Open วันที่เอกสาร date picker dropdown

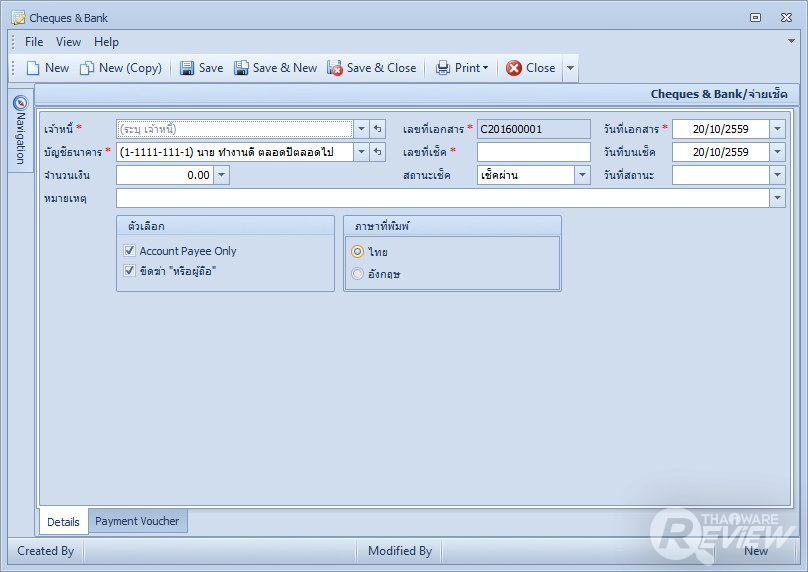tap(778, 129)
